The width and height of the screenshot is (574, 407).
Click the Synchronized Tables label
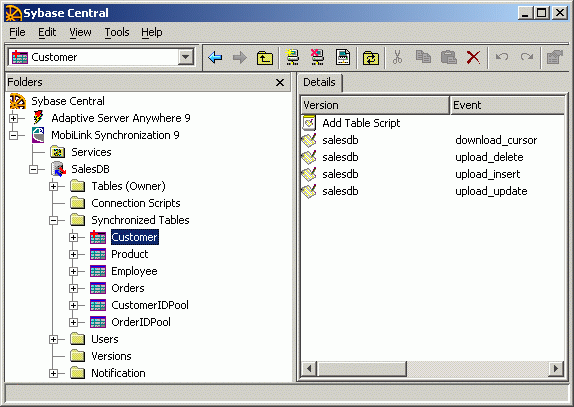coord(140,220)
